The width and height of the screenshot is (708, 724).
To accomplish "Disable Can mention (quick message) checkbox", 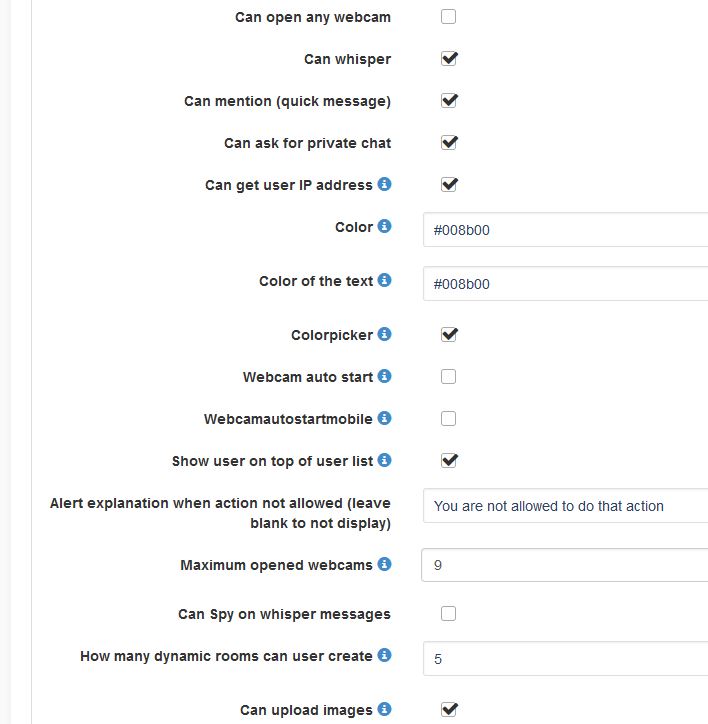I will pyautogui.click(x=449, y=101).
